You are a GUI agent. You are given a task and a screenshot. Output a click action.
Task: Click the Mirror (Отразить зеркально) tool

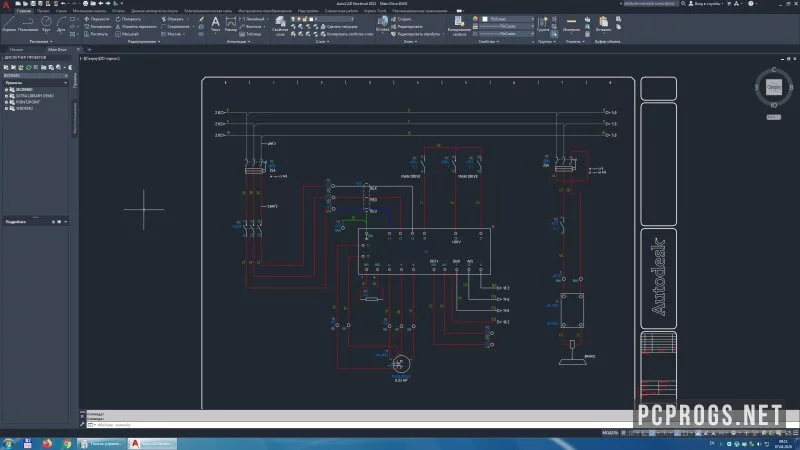[x=136, y=27]
